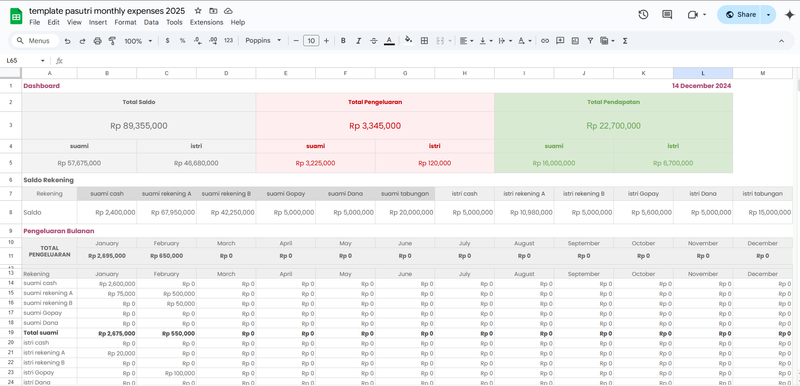This screenshot has height=386, width=800.
Task: Insert a link with chain icon
Action: point(545,41)
